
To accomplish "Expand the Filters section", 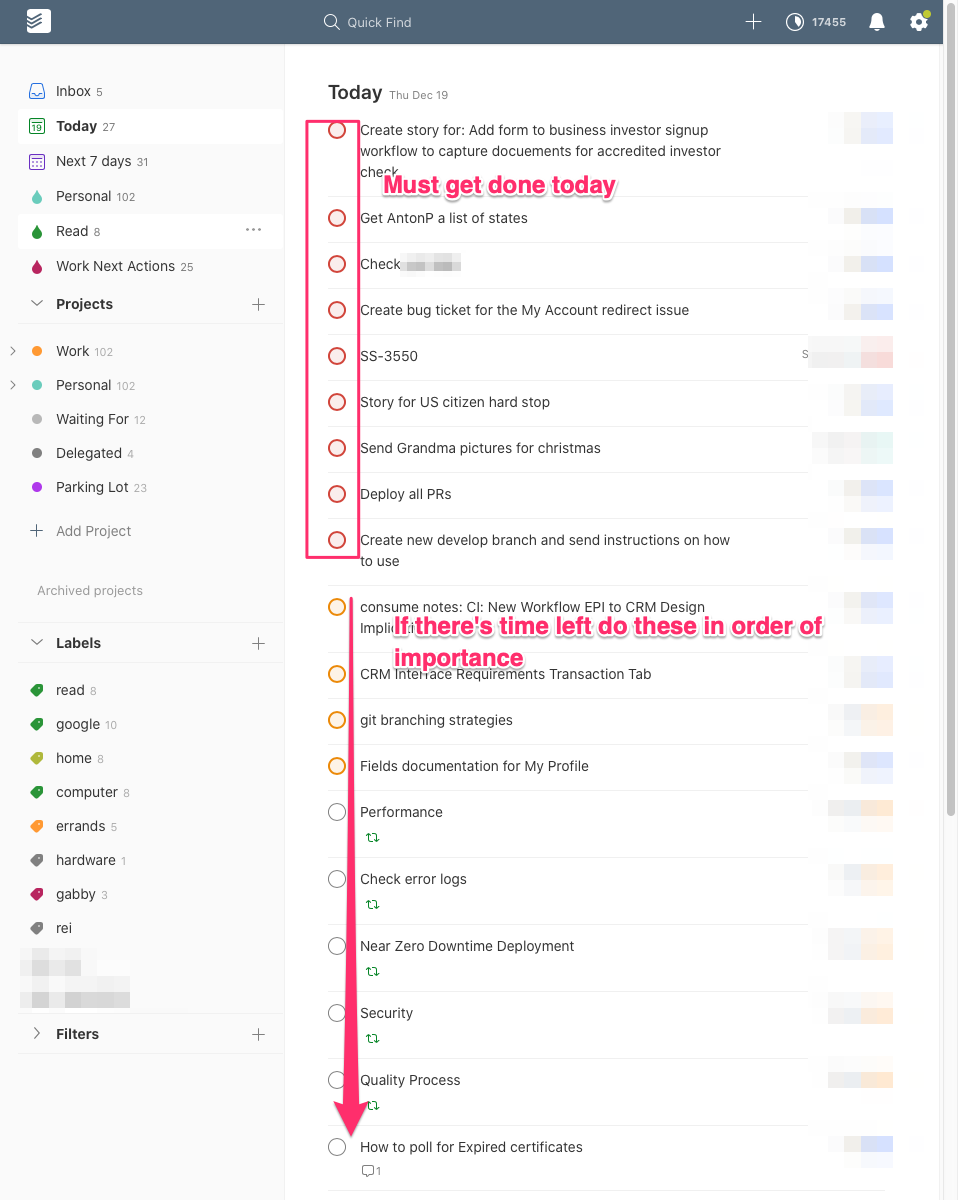I will [38, 1034].
